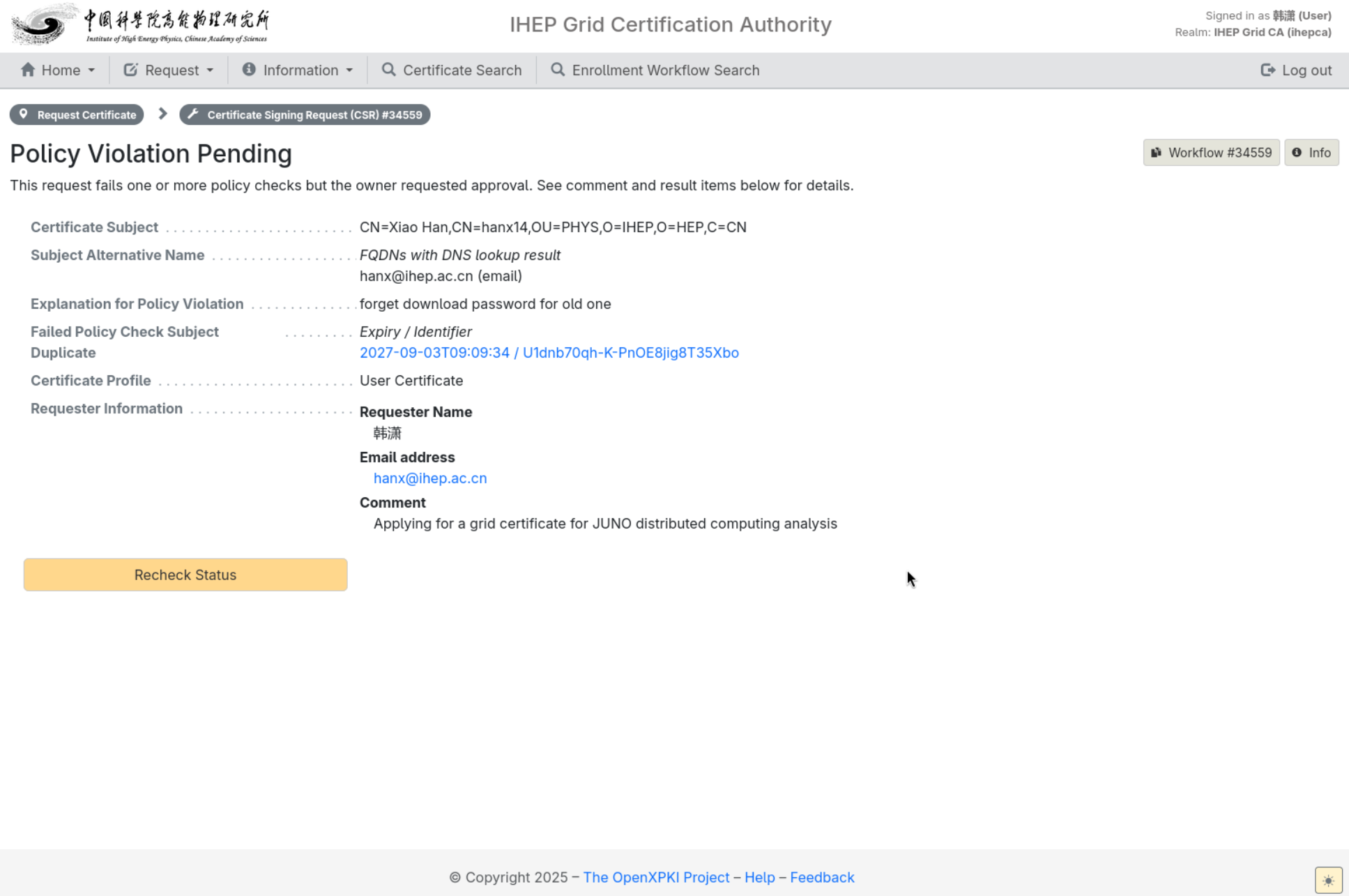Click the Request pencil-edit icon
The image size is (1349, 896).
pyautogui.click(x=130, y=70)
